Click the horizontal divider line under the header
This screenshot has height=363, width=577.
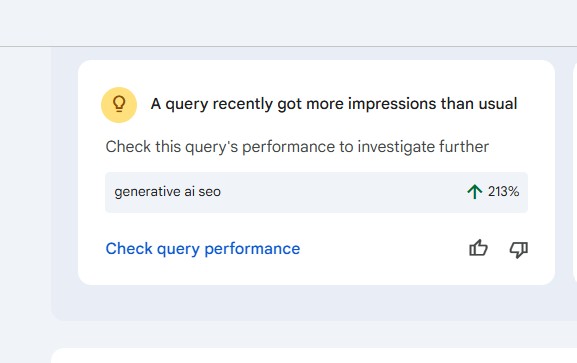coord(288,47)
